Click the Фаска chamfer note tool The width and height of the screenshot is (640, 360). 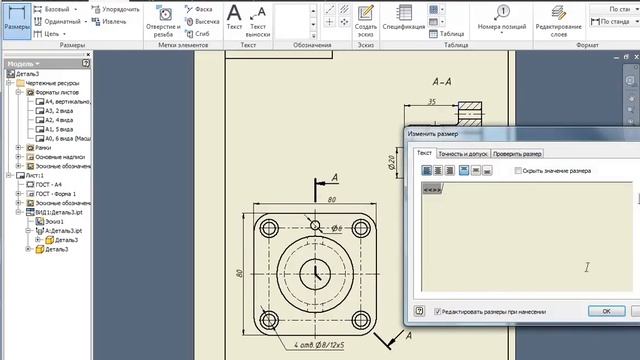[x=199, y=9]
